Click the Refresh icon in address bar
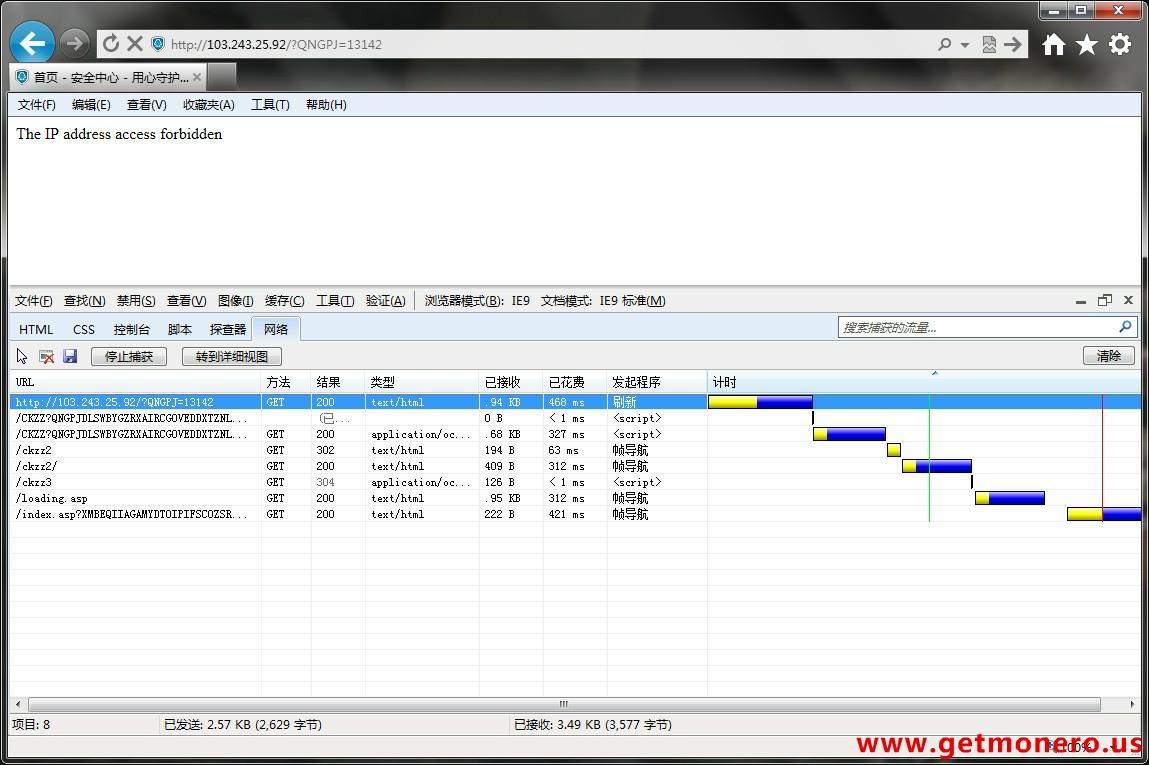 (x=111, y=44)
